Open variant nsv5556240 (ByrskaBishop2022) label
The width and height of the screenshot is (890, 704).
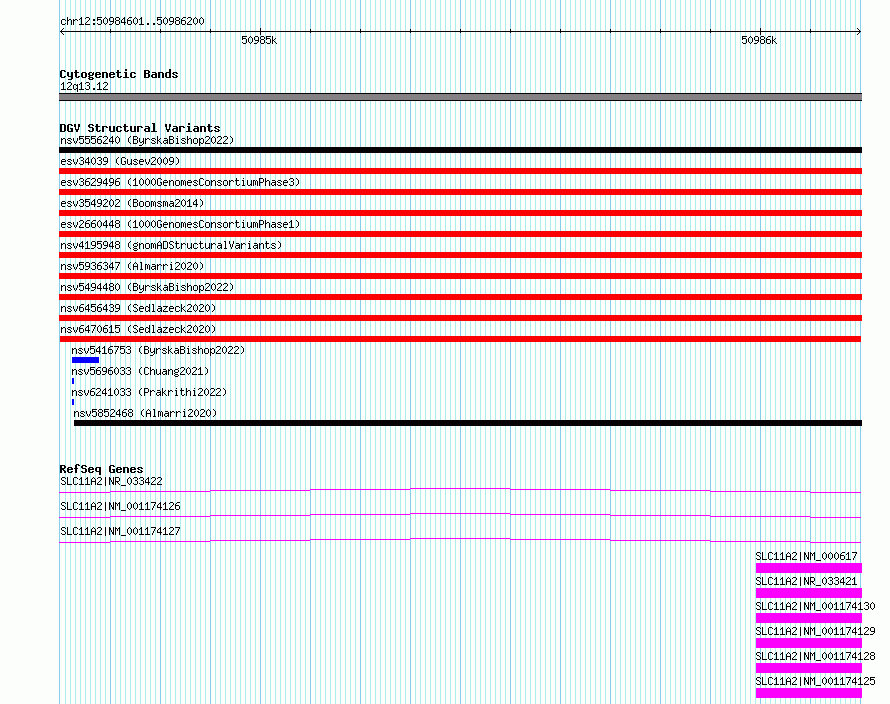tap(147, 140)
